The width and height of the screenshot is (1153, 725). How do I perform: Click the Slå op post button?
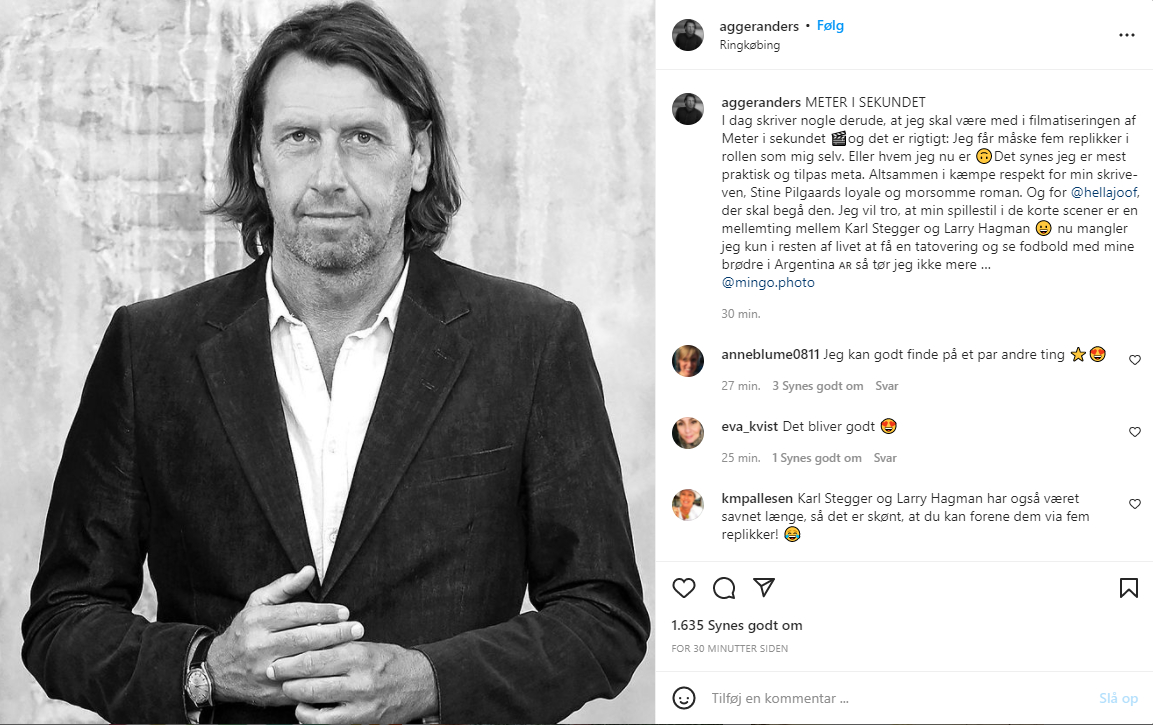pyautogui.click(x=1118, y=698)
